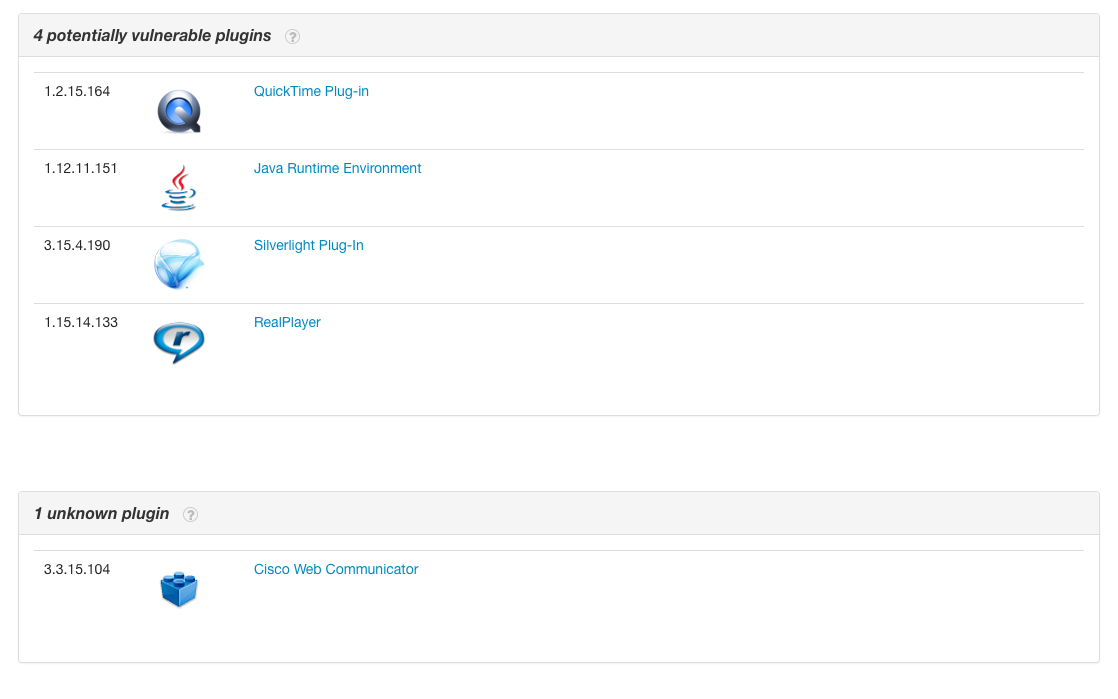
Task: Open the RealPlayer link
Action: pos(287,322)
